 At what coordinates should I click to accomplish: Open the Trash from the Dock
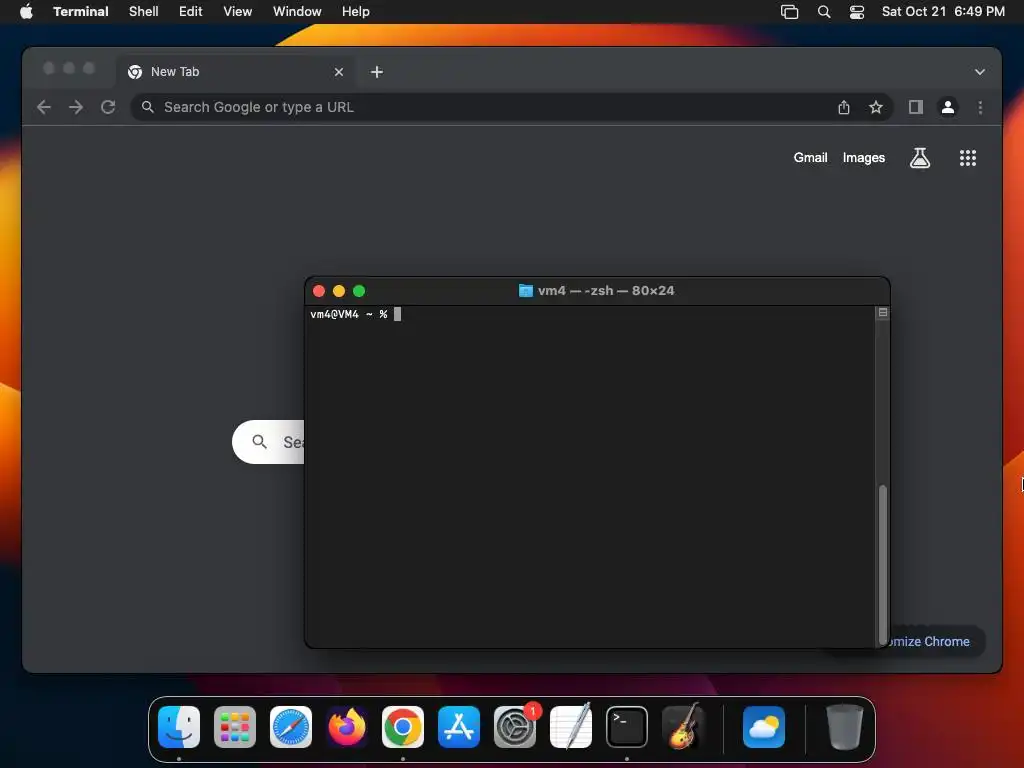tap(844, 727)
